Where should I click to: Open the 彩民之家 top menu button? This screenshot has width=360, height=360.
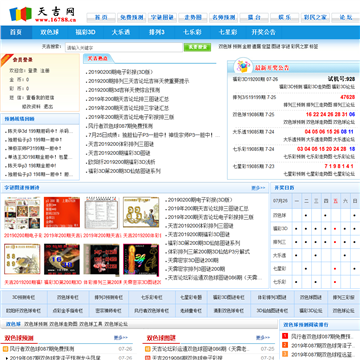point(315,17)
